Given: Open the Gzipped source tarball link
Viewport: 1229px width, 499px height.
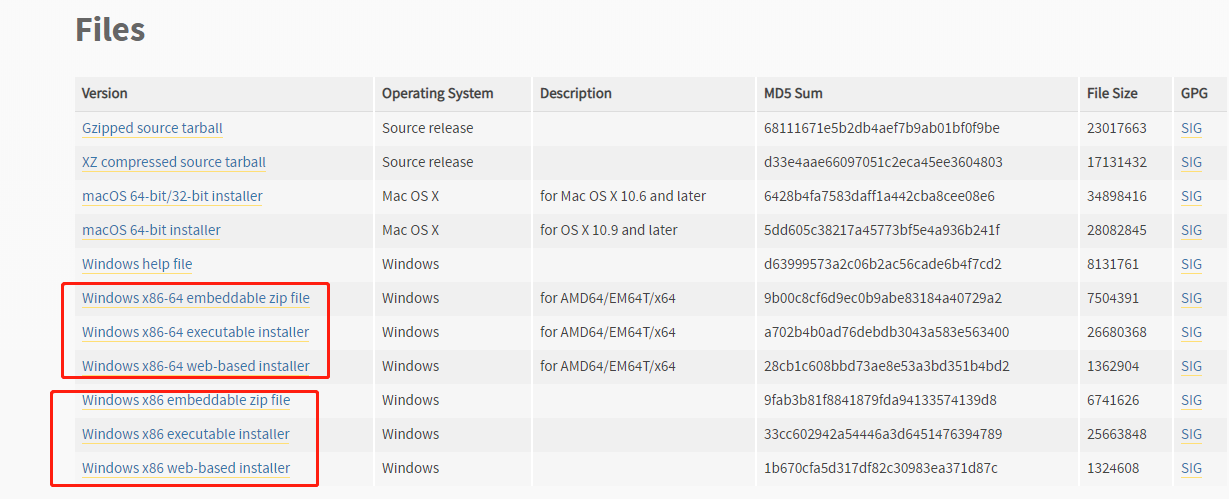Looking at the screenshot, I should pos(152,128).
